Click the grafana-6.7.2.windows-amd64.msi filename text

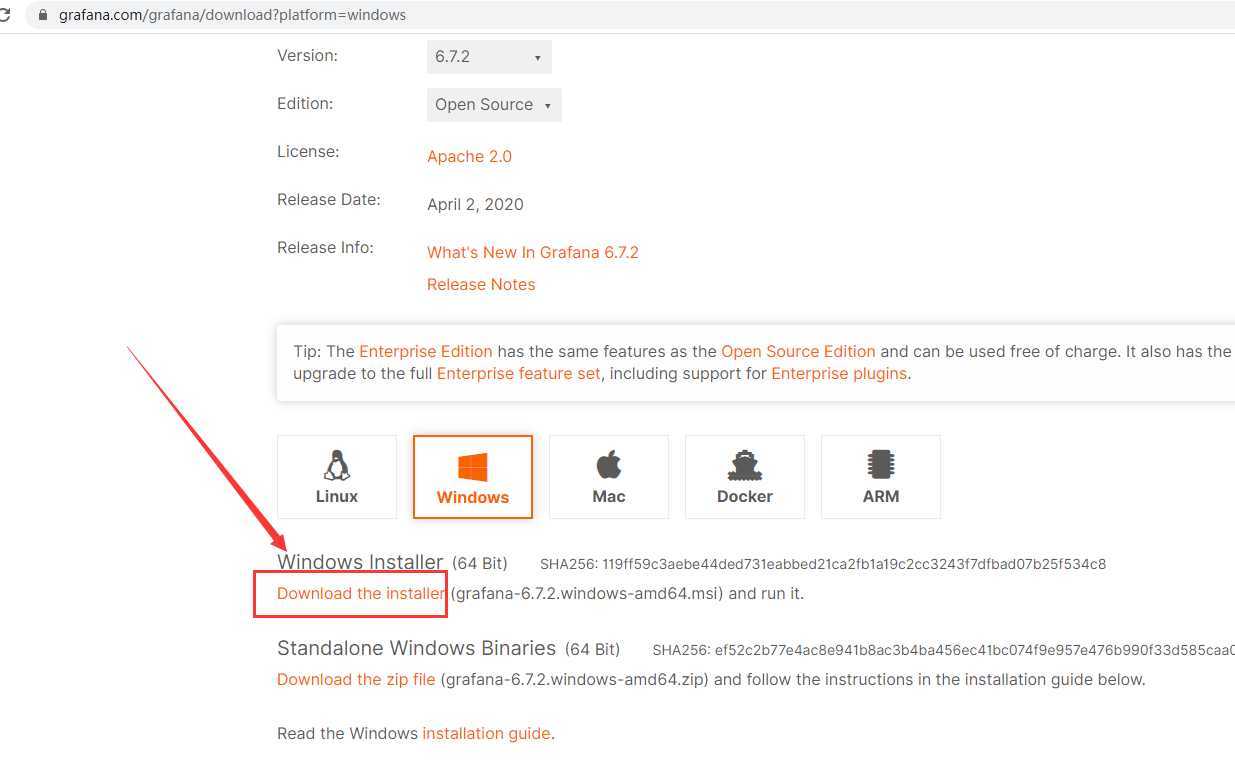[x=587, y=593]
